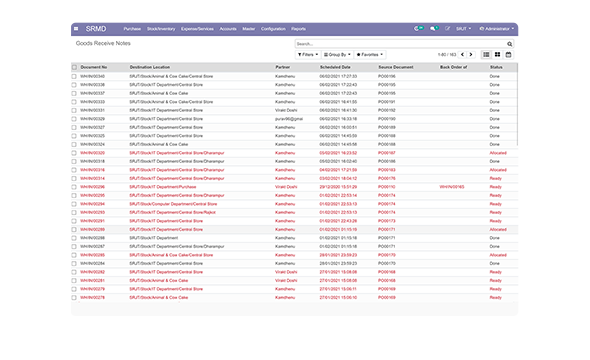Open document WH/IN/00316
This screenshot has width=590, height=360.
tap(93, 170)
